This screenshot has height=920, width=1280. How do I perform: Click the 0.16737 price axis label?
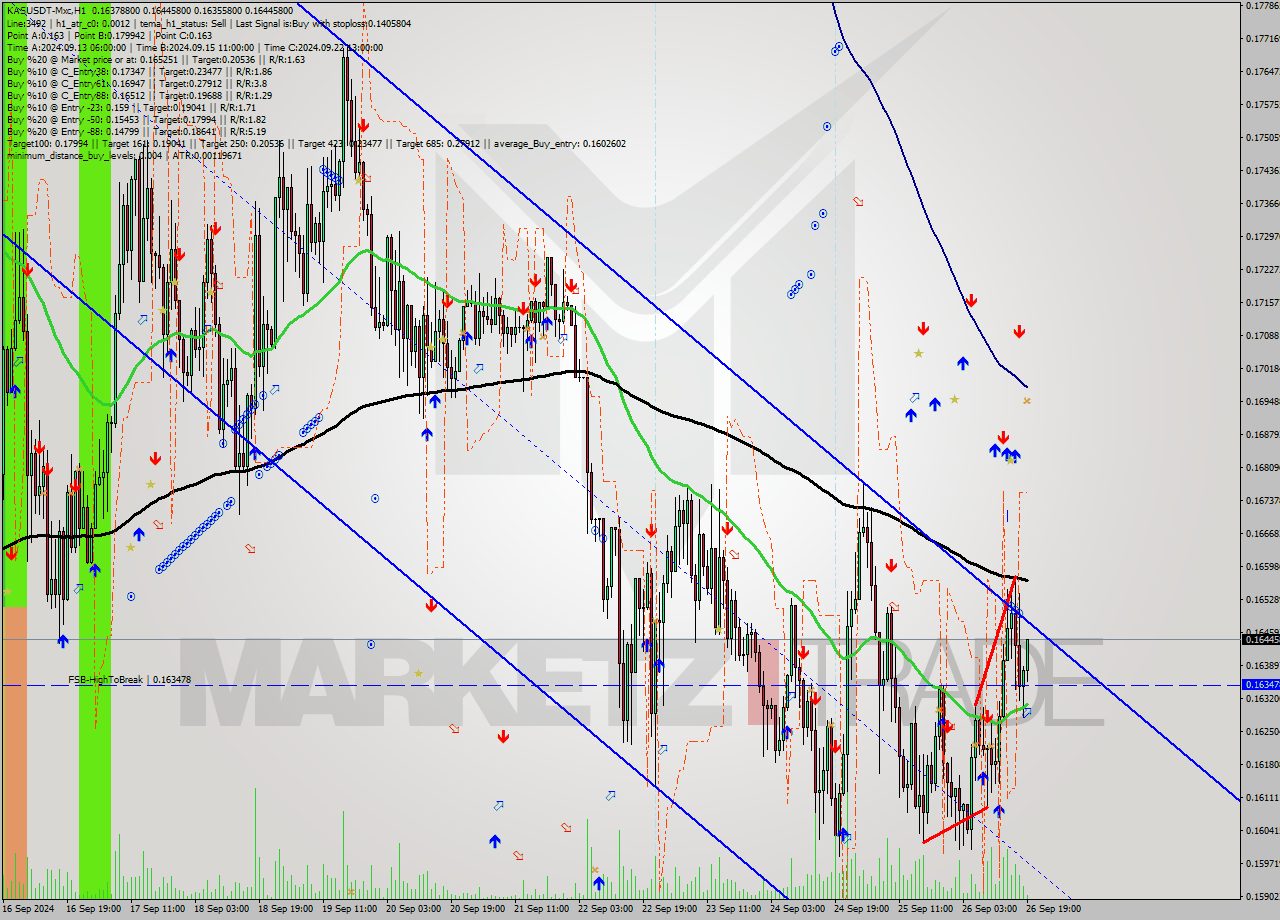point(1262,500)
